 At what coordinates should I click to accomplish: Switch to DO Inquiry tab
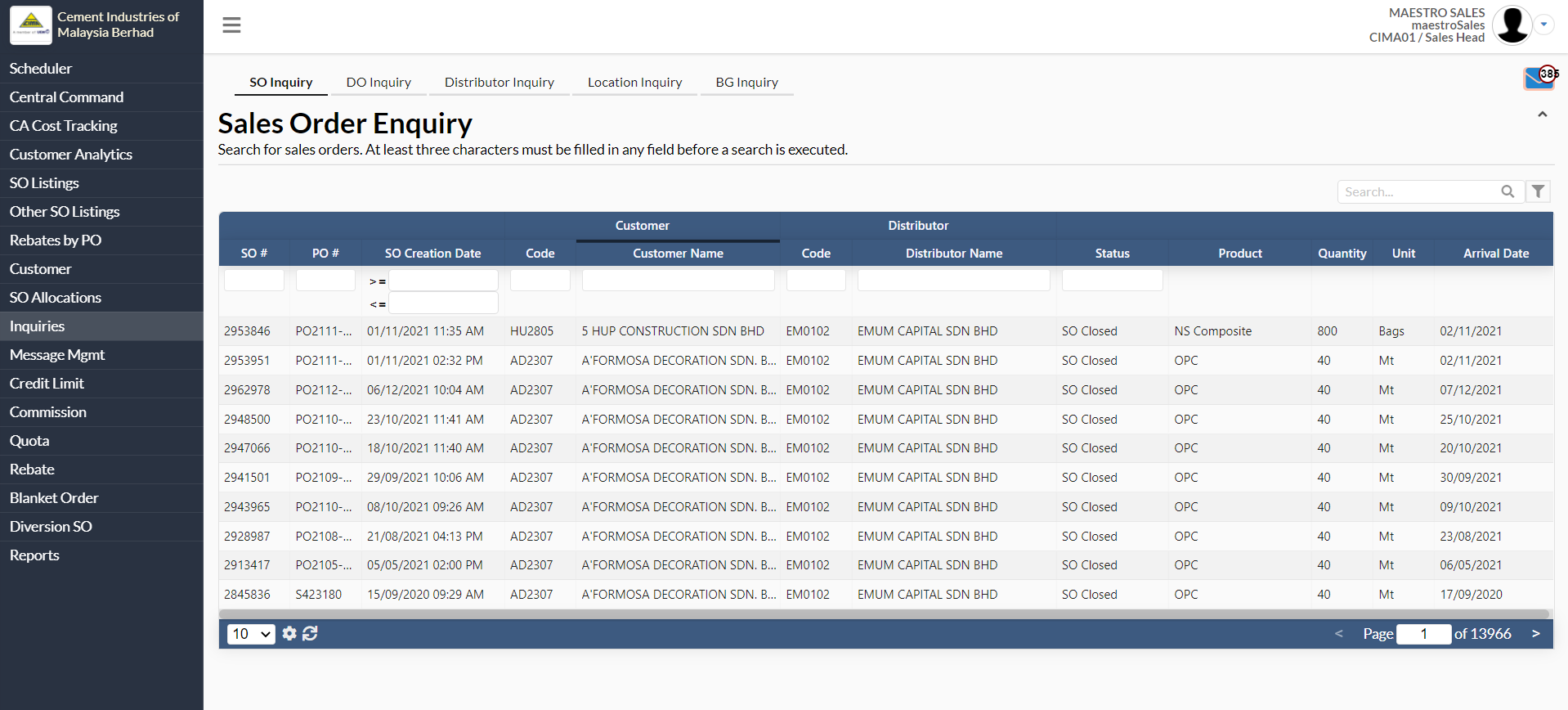379,82
